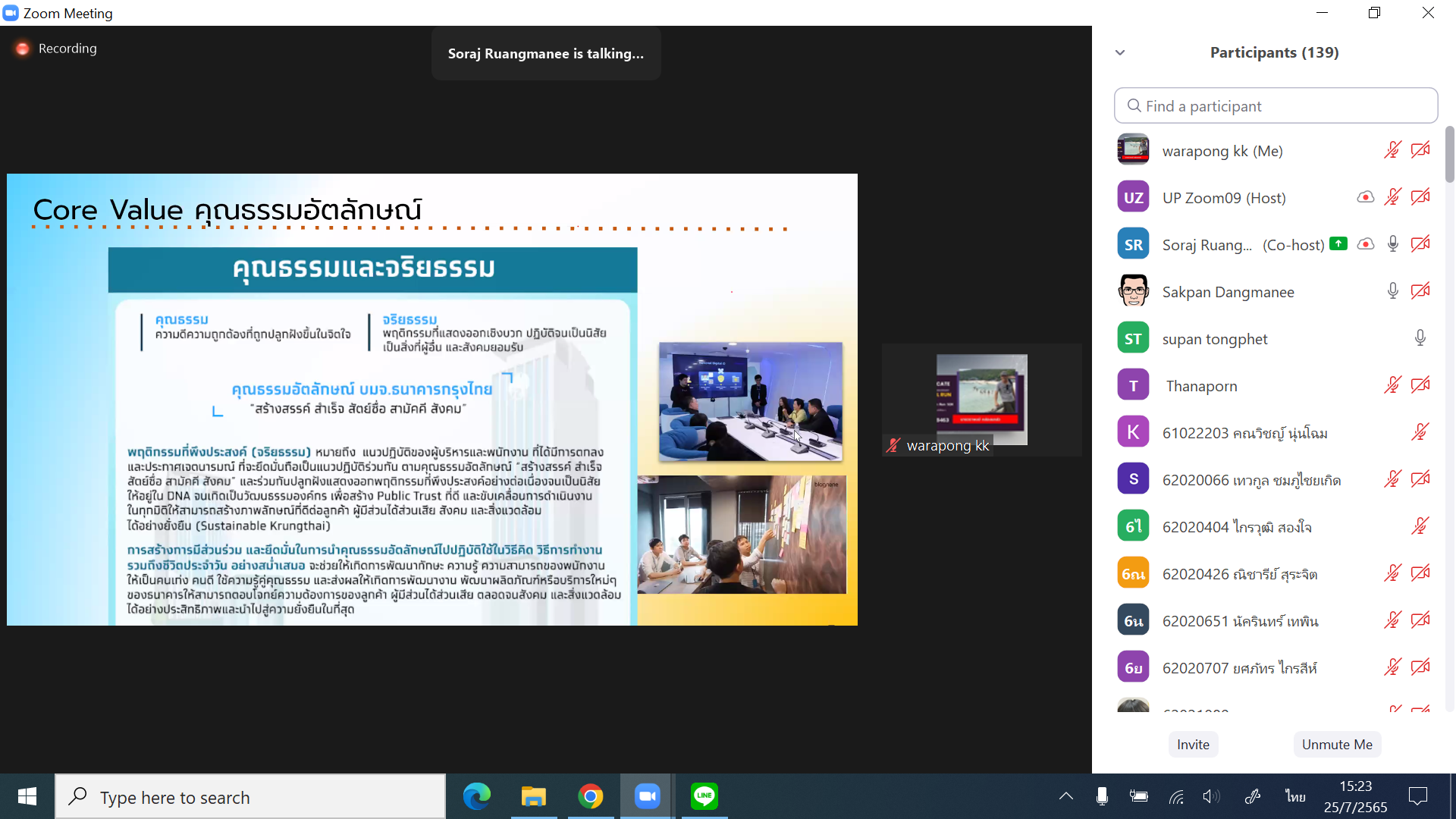
Task: Click the Find a participant search field
Action: tap(1276, 105)
